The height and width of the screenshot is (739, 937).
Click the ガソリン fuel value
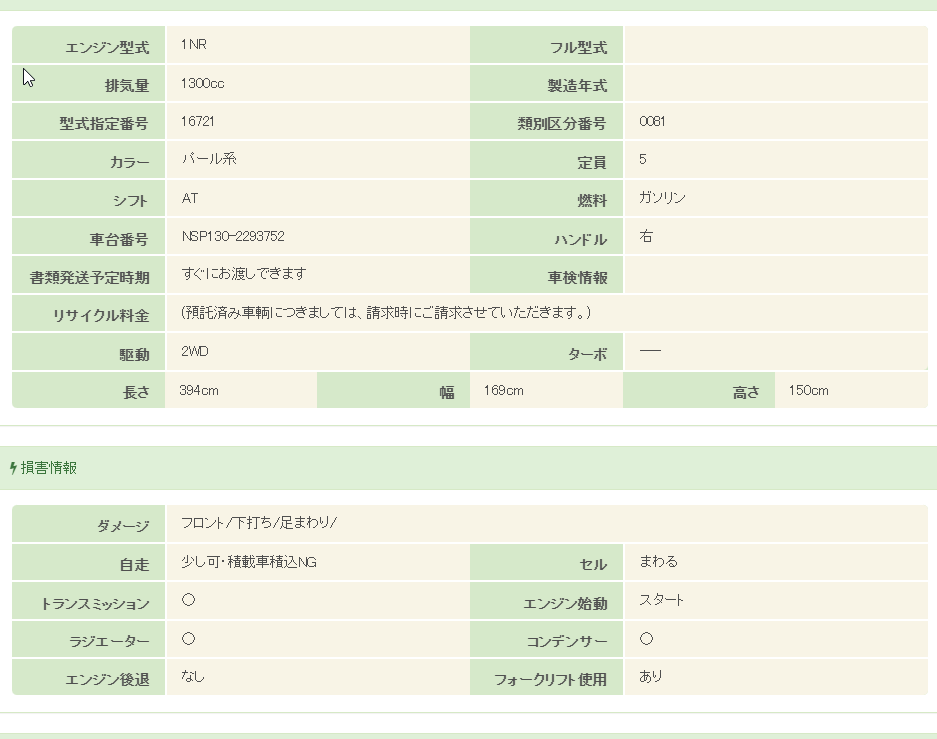662,198
